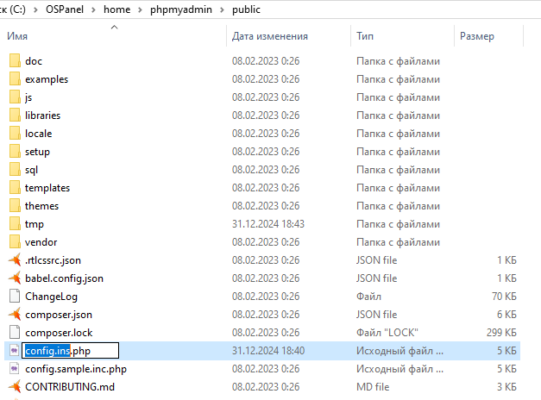
Task: Open the doc folder icon
Action: click(x=15, y=61)
